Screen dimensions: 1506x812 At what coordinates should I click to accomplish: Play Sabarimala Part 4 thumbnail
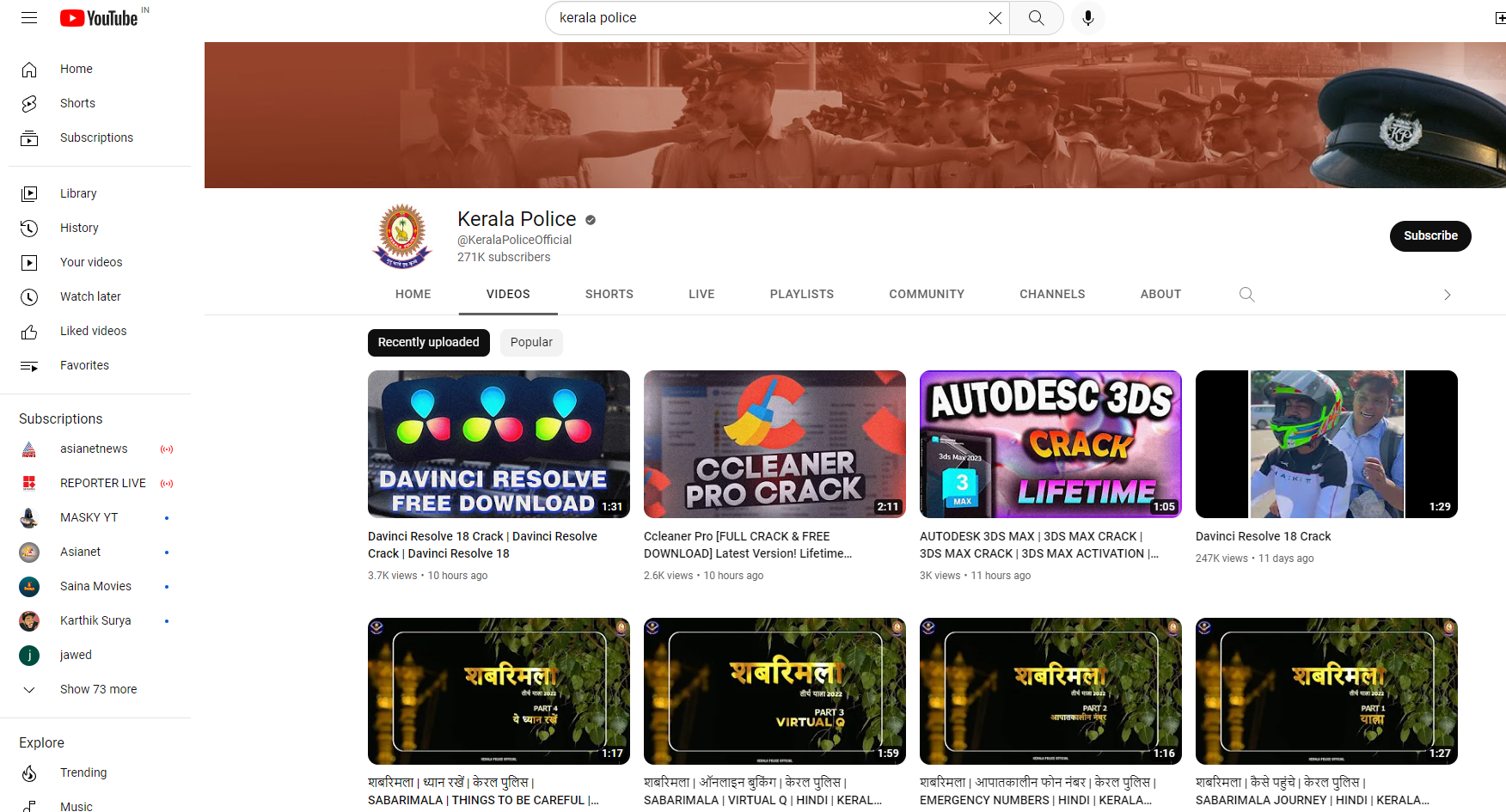499,691
